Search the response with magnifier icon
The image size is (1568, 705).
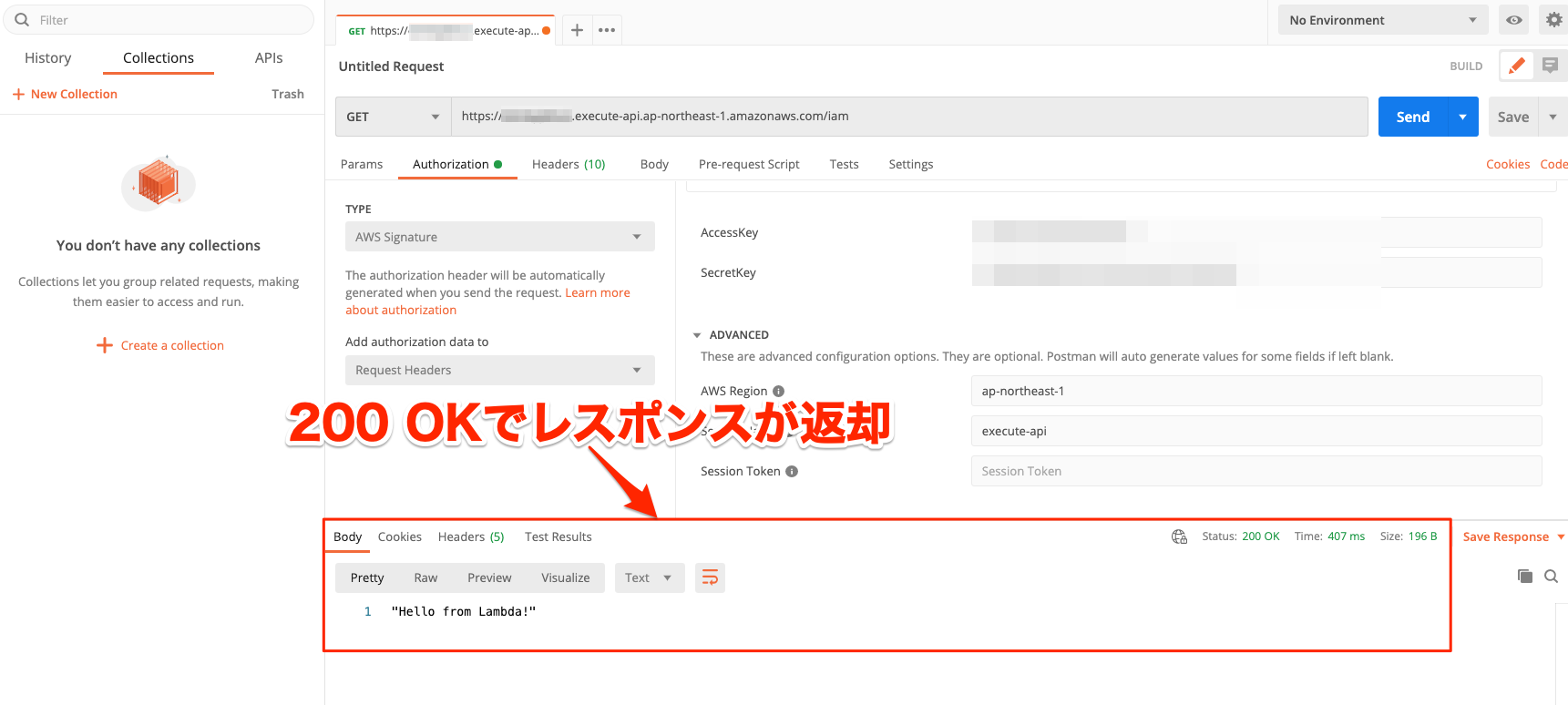coord(1551,576)
